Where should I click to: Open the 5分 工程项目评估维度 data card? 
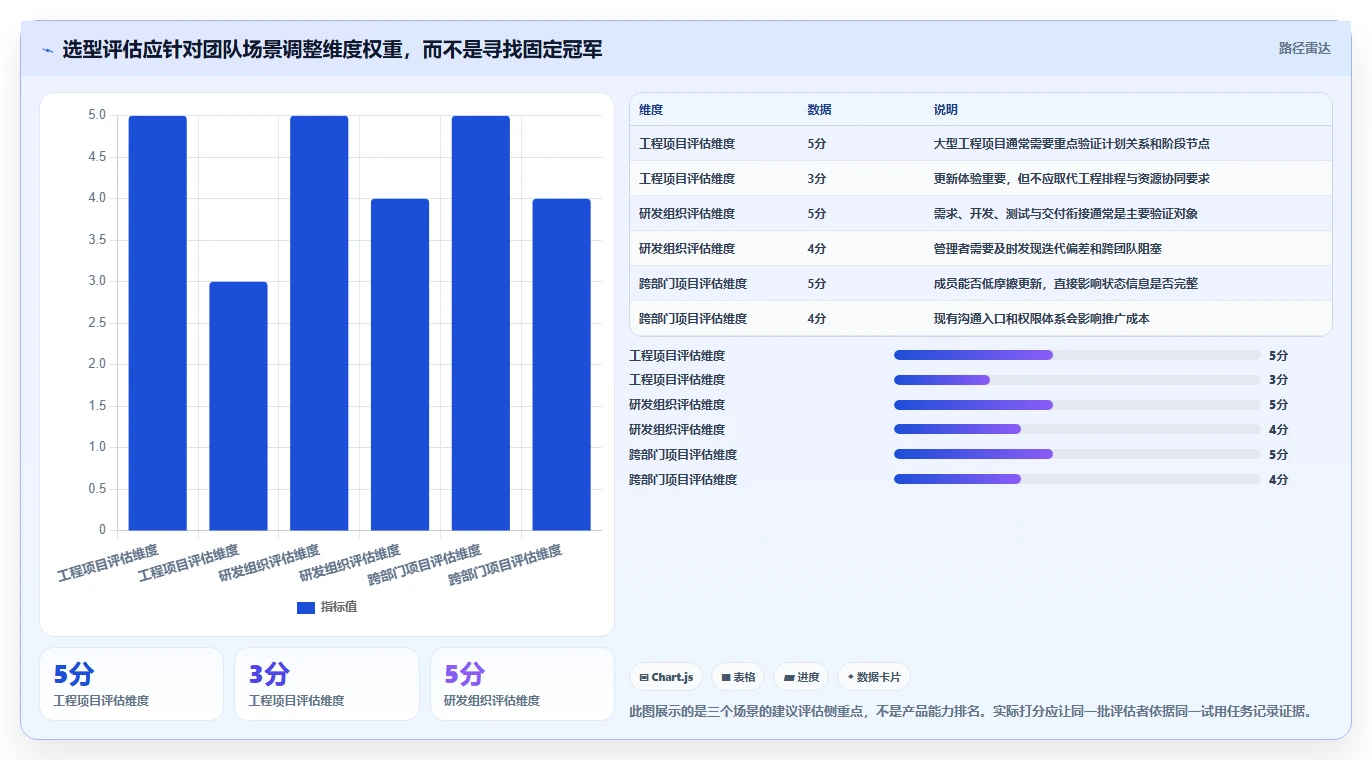coord(131,684)
